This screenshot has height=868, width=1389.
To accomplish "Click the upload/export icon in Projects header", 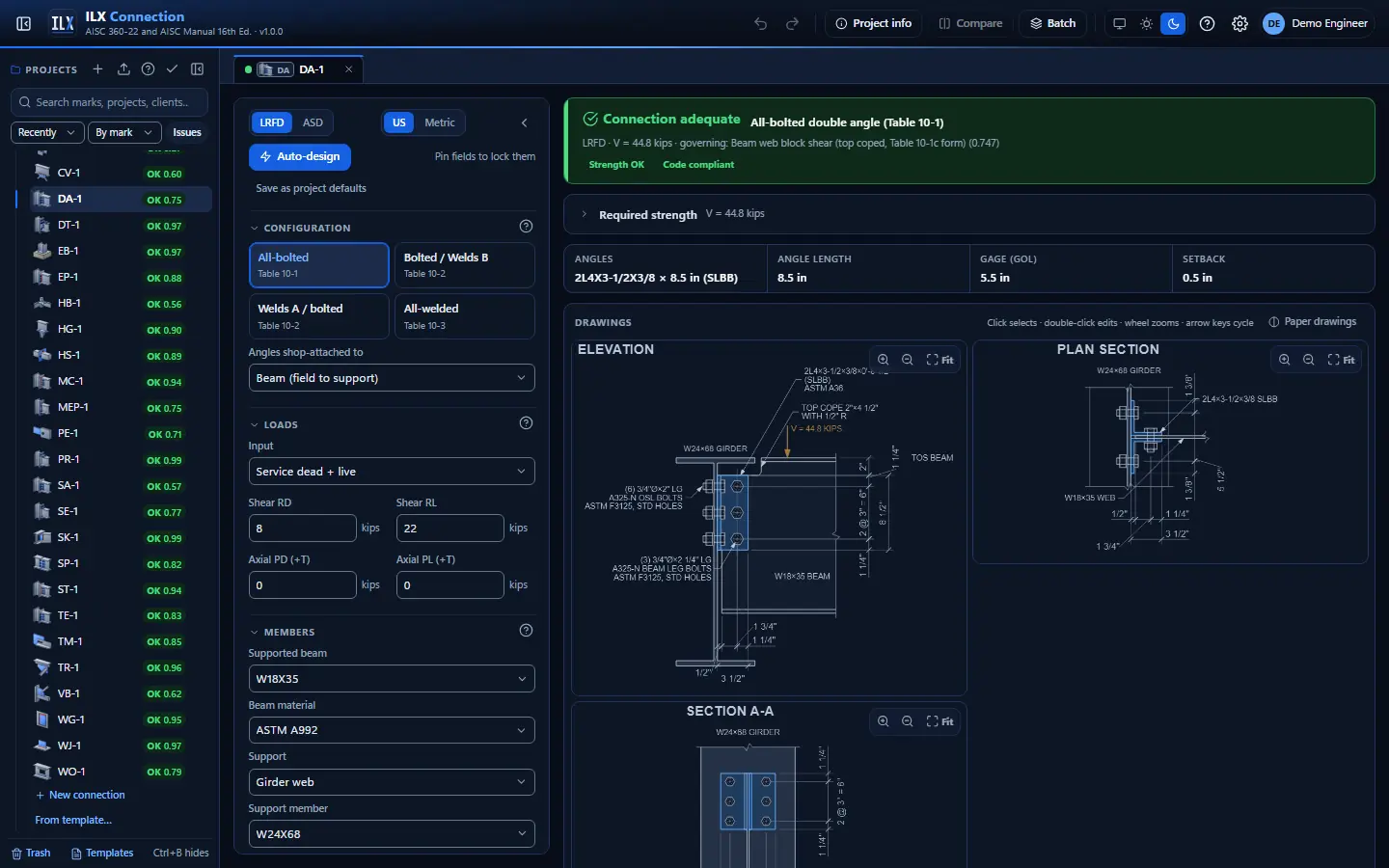I will (123, 69).
